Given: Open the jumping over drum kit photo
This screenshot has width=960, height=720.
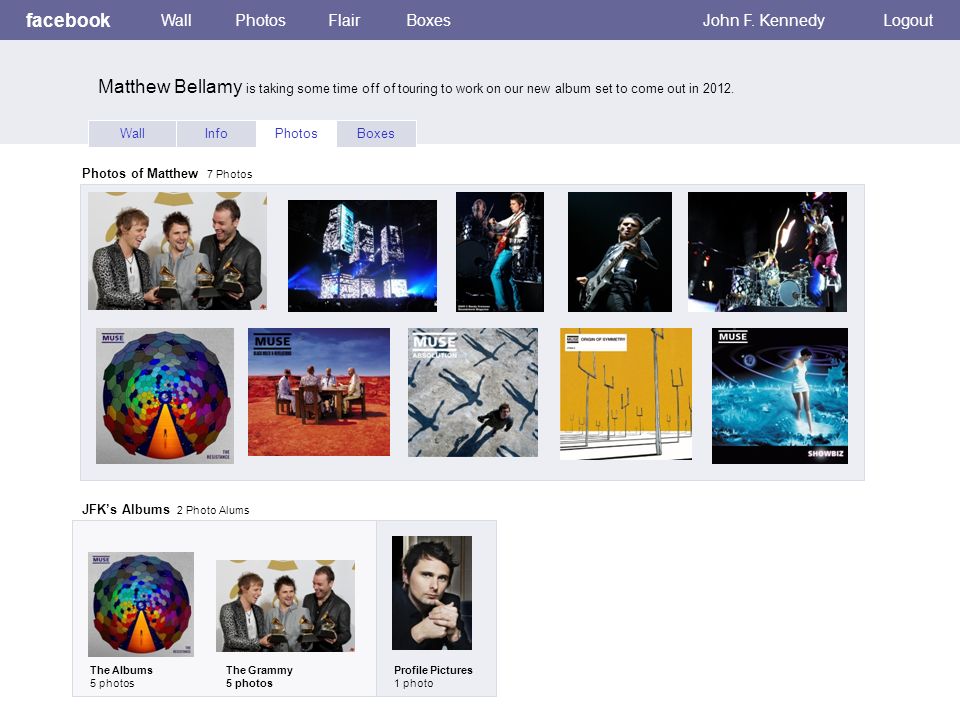Looking at the screenshot, I should pyautogui.click(x=767, y=252).
